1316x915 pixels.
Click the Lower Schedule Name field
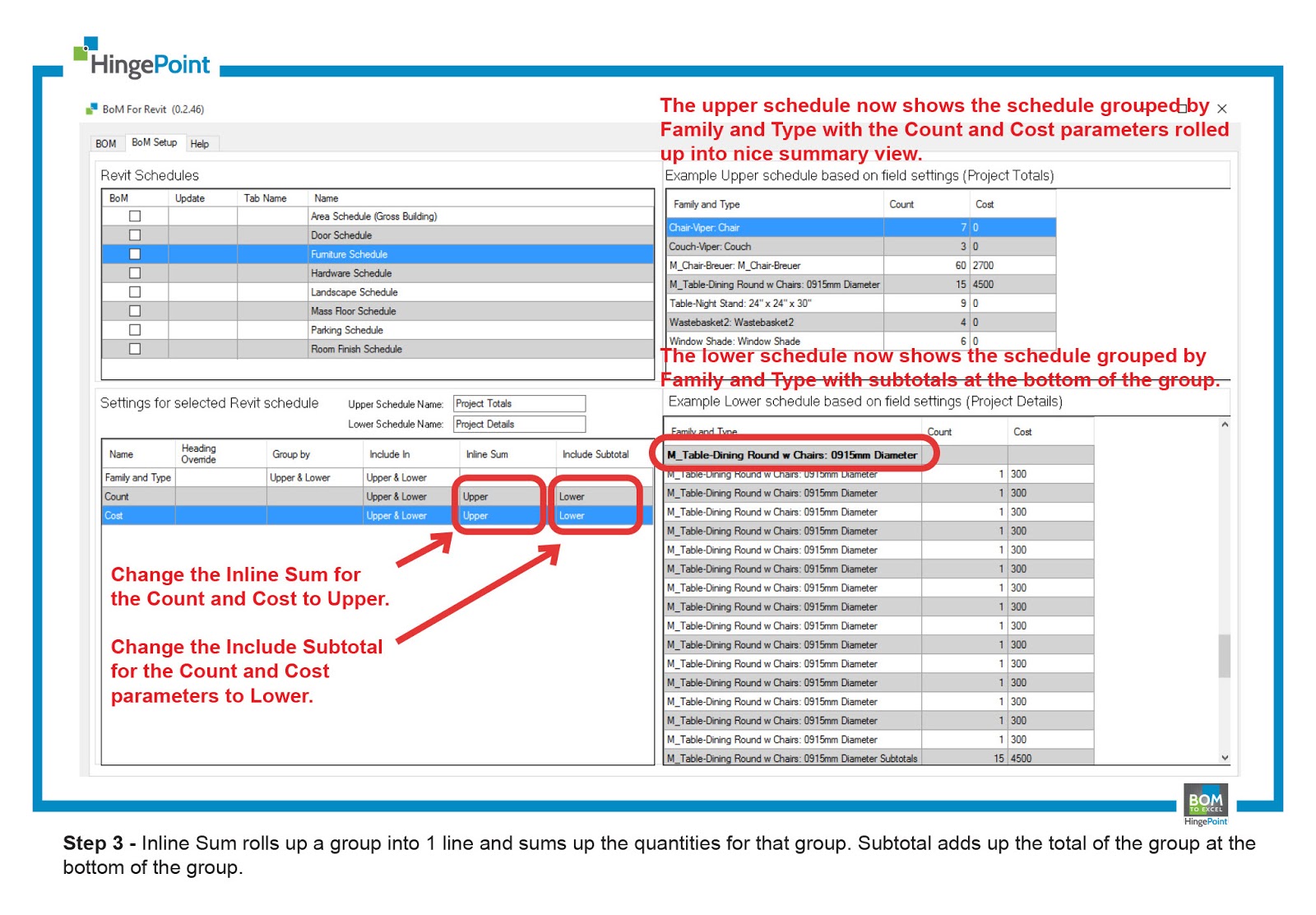pyautogui.click(x=518, y=424)
